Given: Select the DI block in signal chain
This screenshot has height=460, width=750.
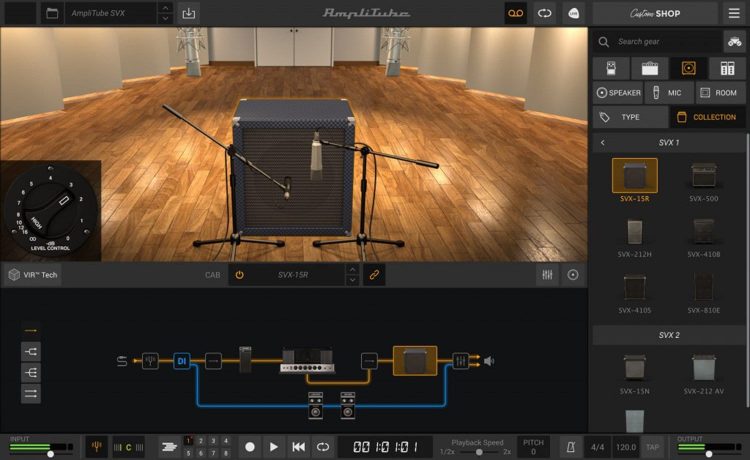Looking at the screenshot, I should [182, 361].
